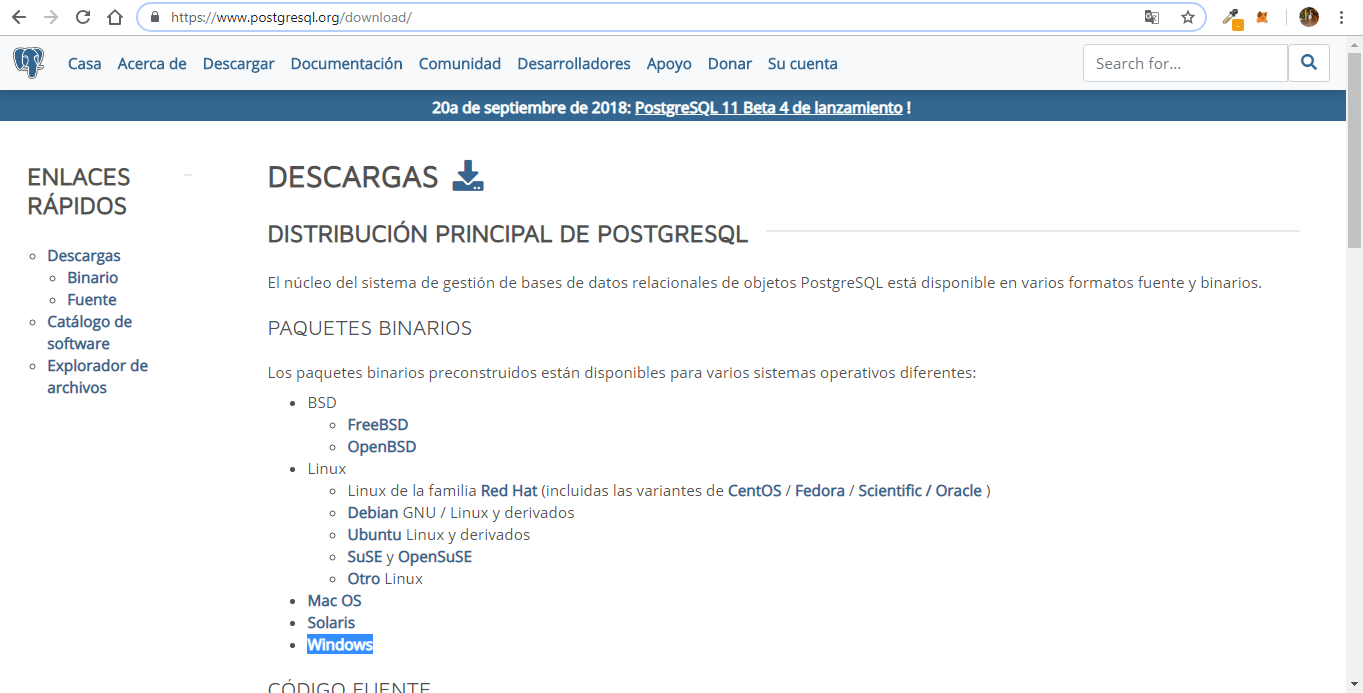Open the Desarrolladores menu item
Screen dimensions: 1363x693
tap(574, 63)
